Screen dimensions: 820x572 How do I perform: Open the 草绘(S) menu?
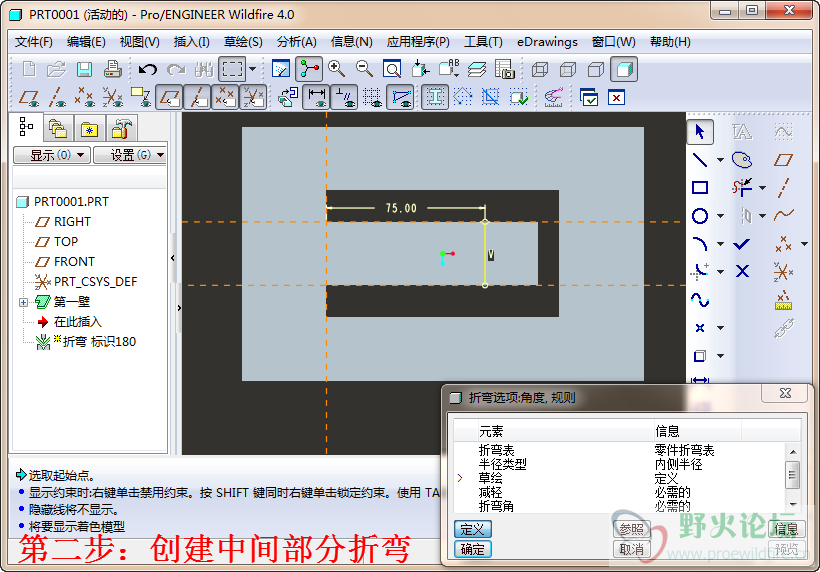coord(243,42)
